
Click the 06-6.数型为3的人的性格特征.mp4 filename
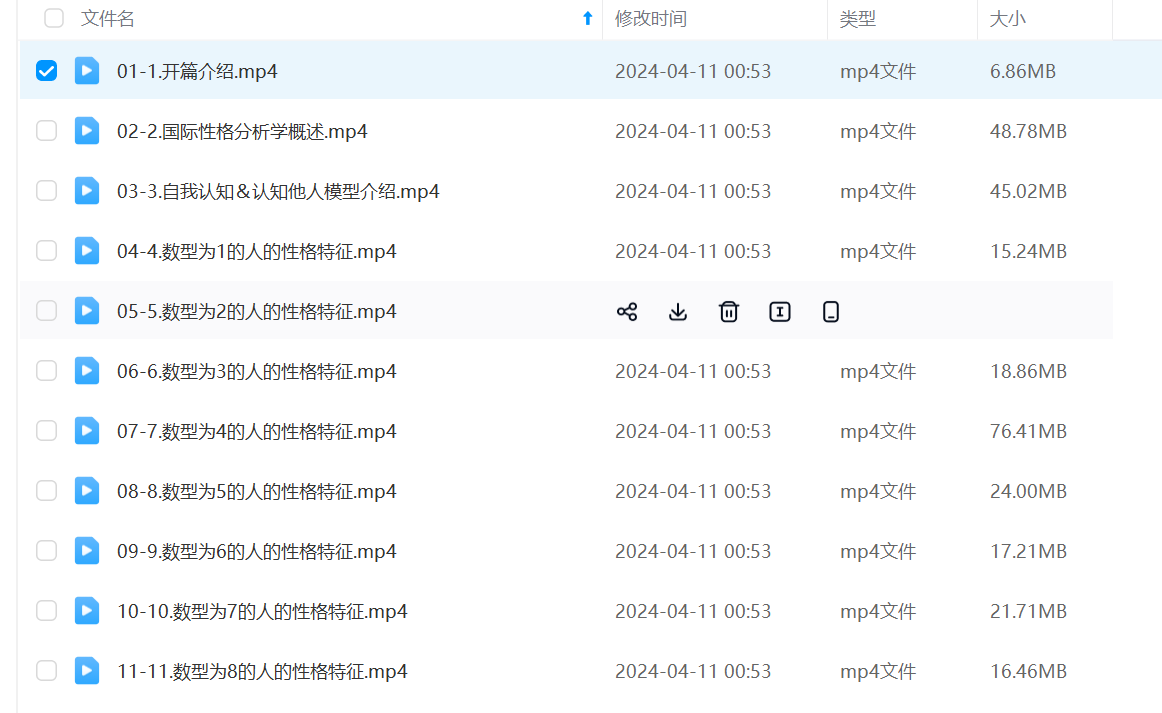tap(257, 372)
